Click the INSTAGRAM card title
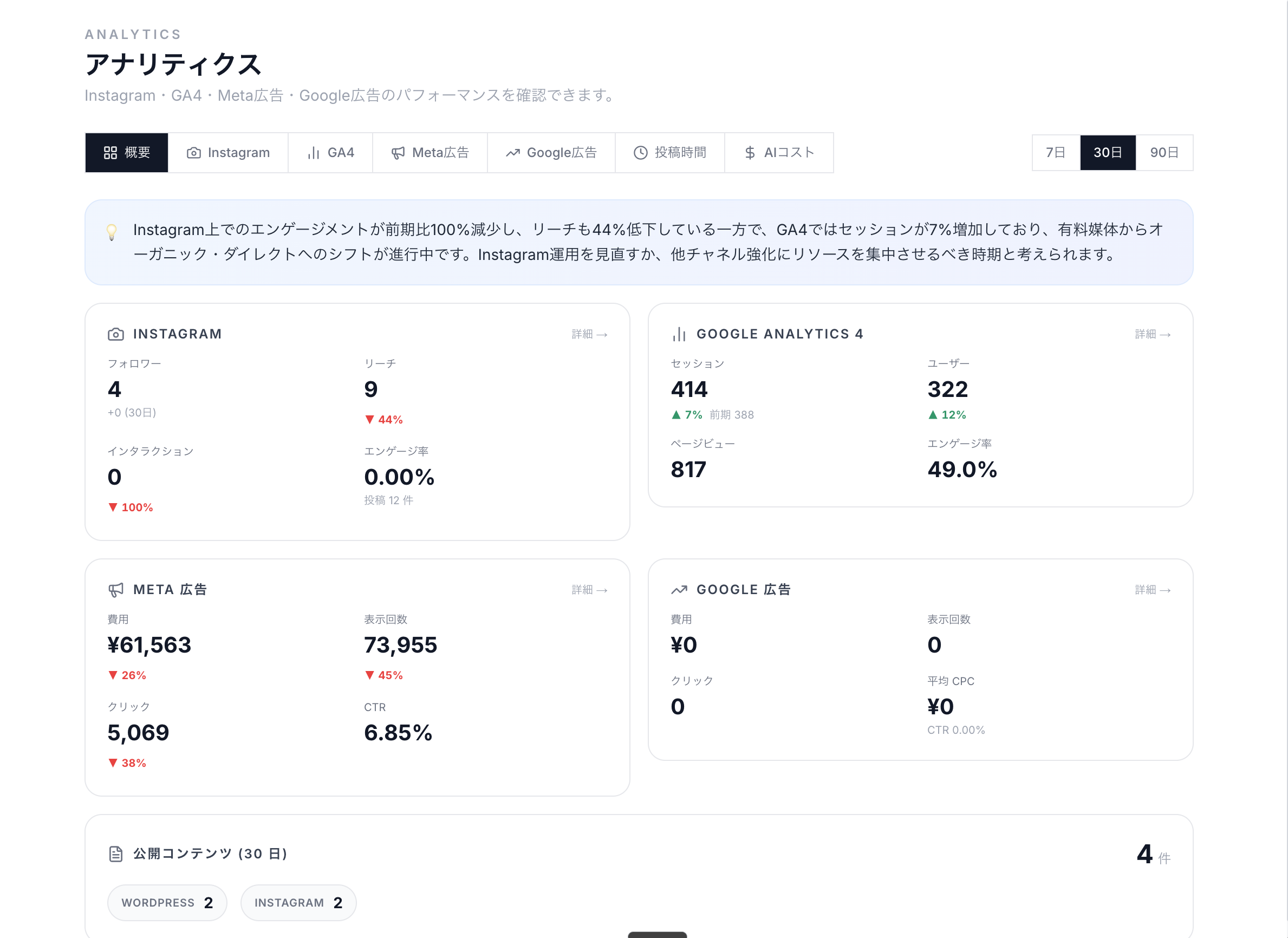 (177, 335)
